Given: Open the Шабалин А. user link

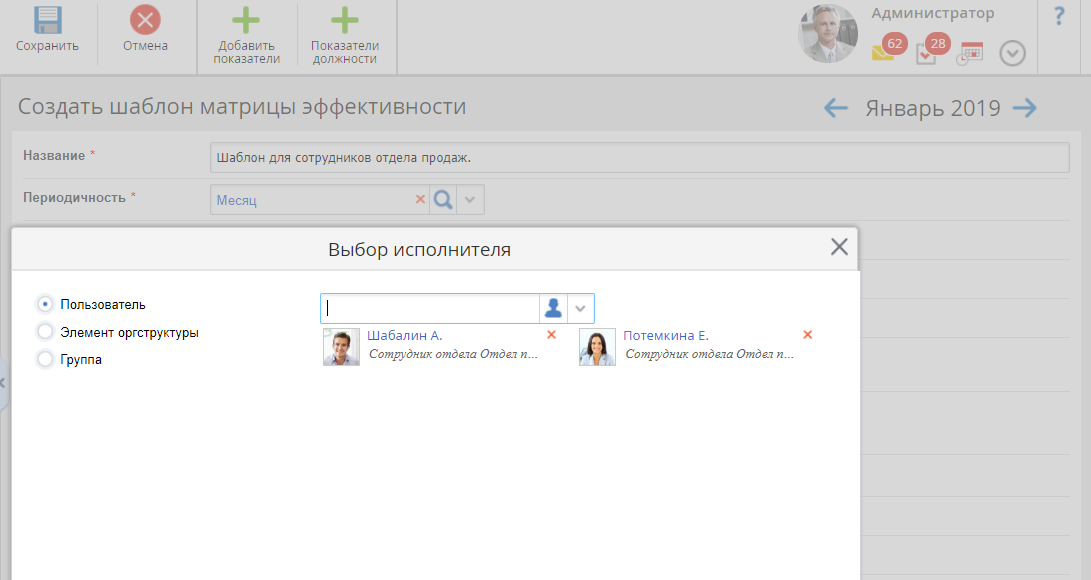Looking at the screenshot, I should pyautogui.click(x=404, y=336).
